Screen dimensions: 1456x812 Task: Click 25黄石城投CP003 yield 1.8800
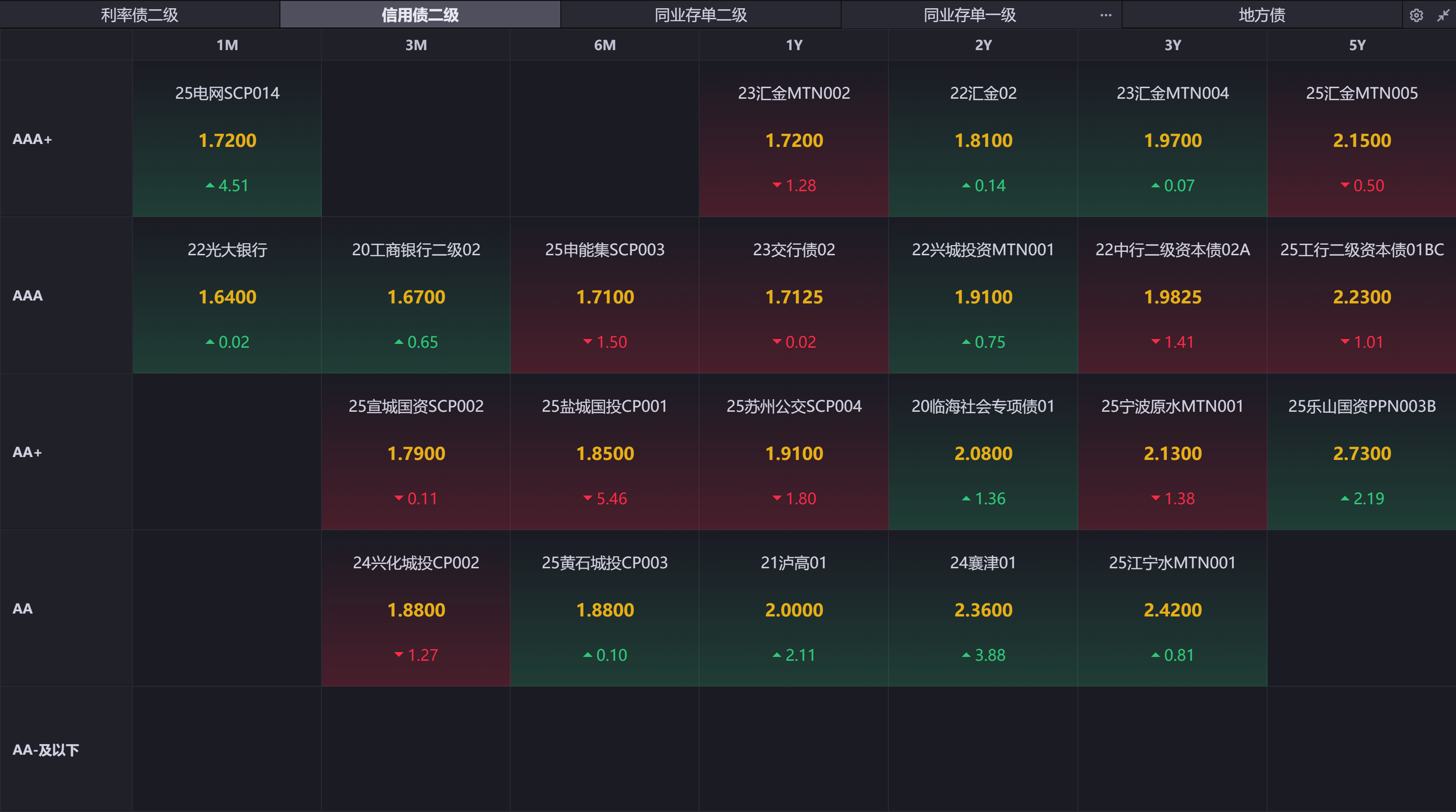(x=605, y=610)
